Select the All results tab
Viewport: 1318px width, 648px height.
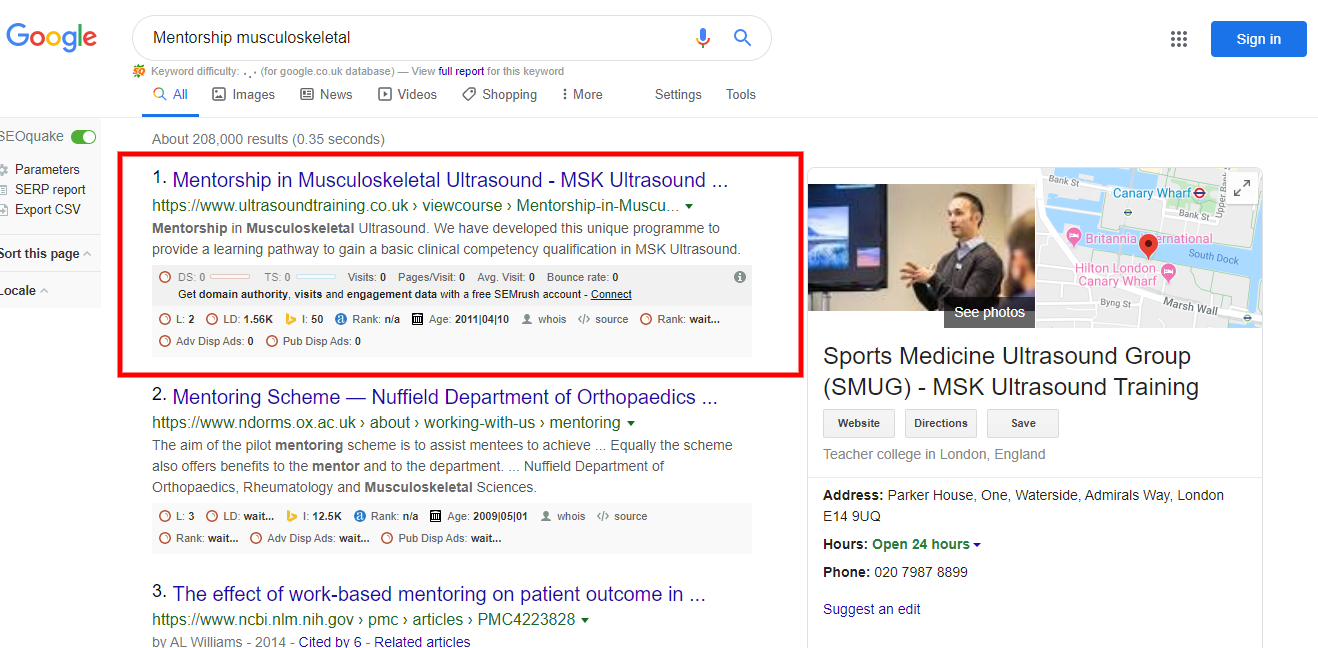pyautogui.click(x=170, y=94)
